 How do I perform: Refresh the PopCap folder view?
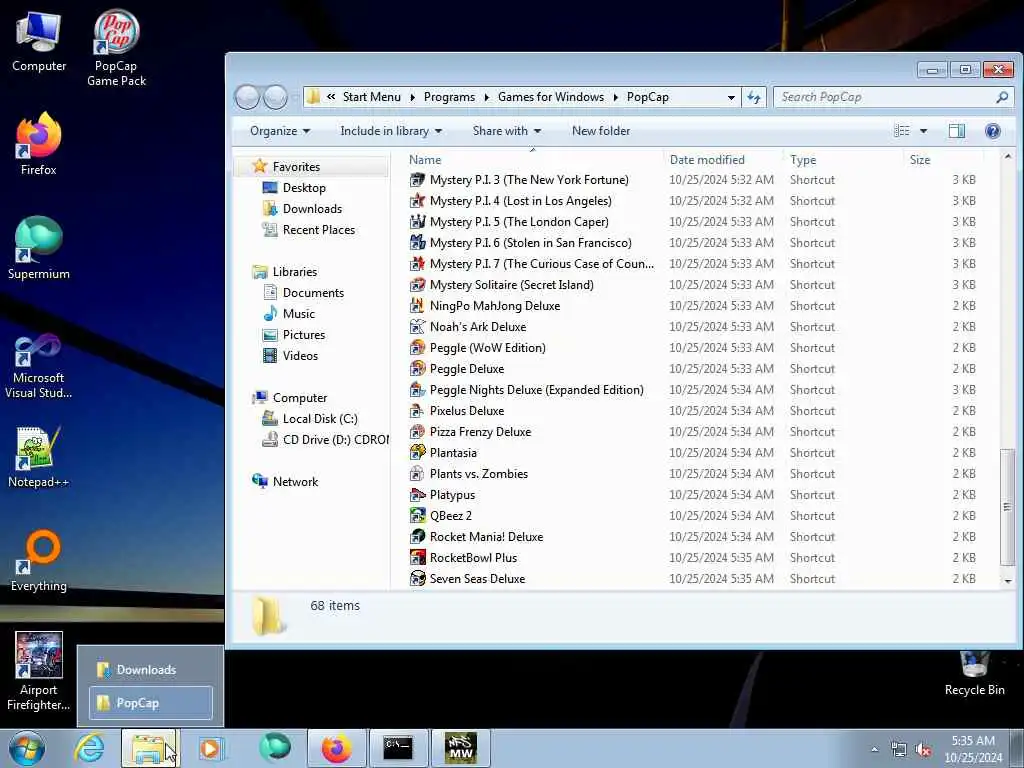click(754, 97)
